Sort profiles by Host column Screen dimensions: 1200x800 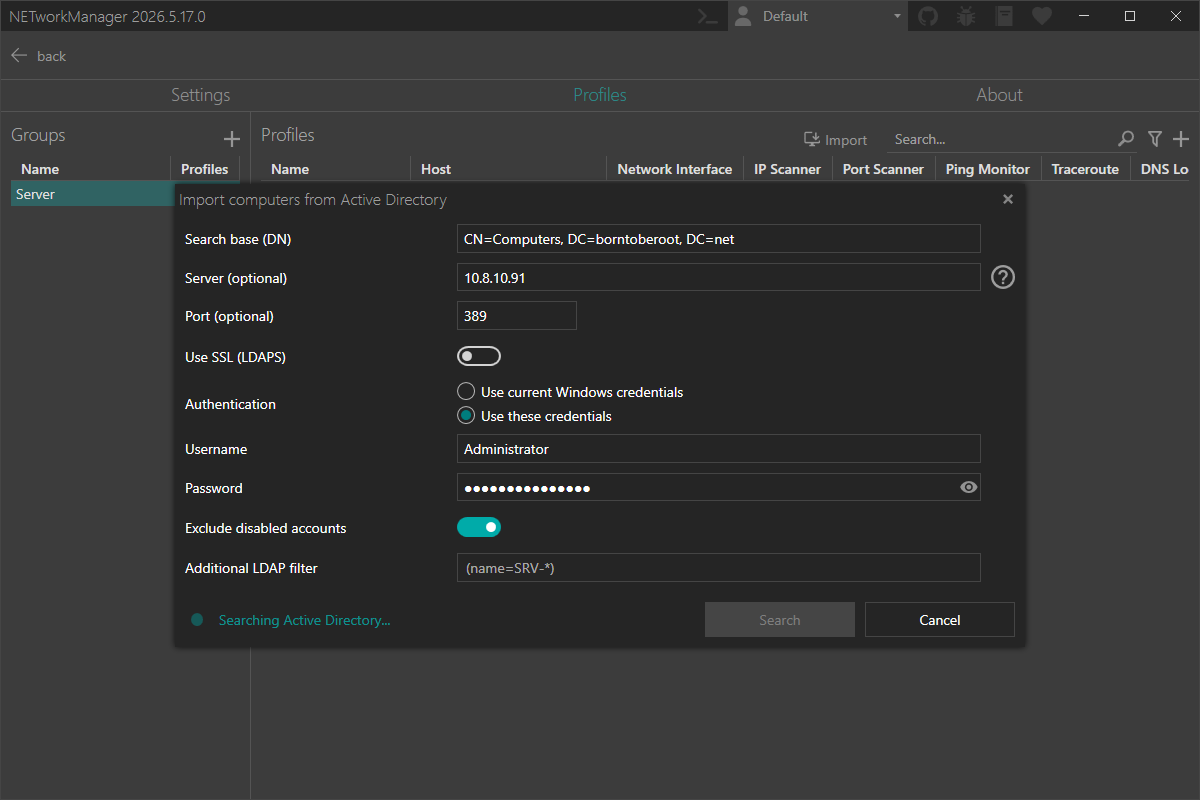[509, 169]
